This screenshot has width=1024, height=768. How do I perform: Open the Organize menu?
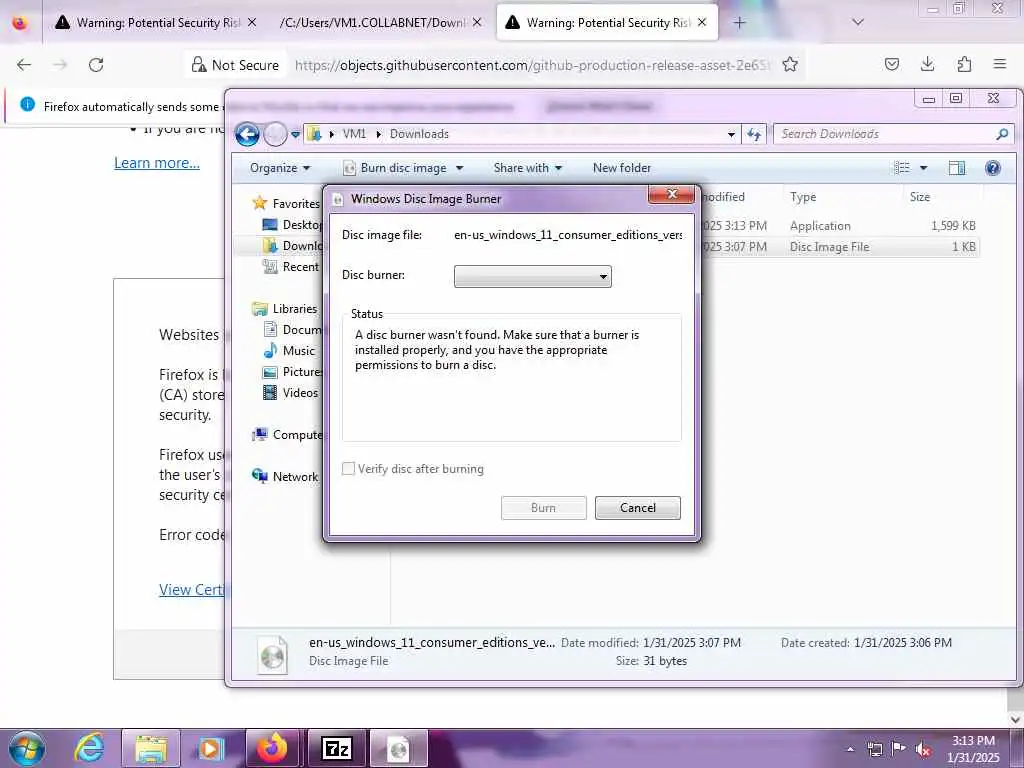click(x=280, y=168)
